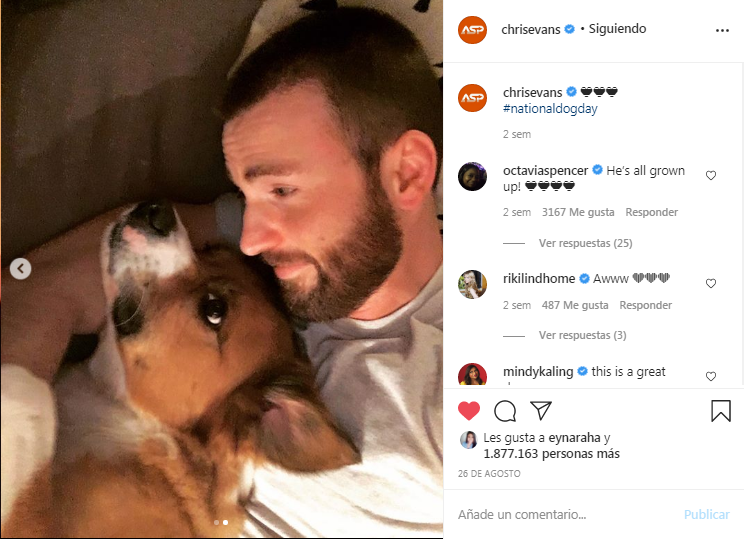Viewport: 744px width, 539px height.
Task: Open chrisevans profile avatar in header
Action: click(472, 30)
